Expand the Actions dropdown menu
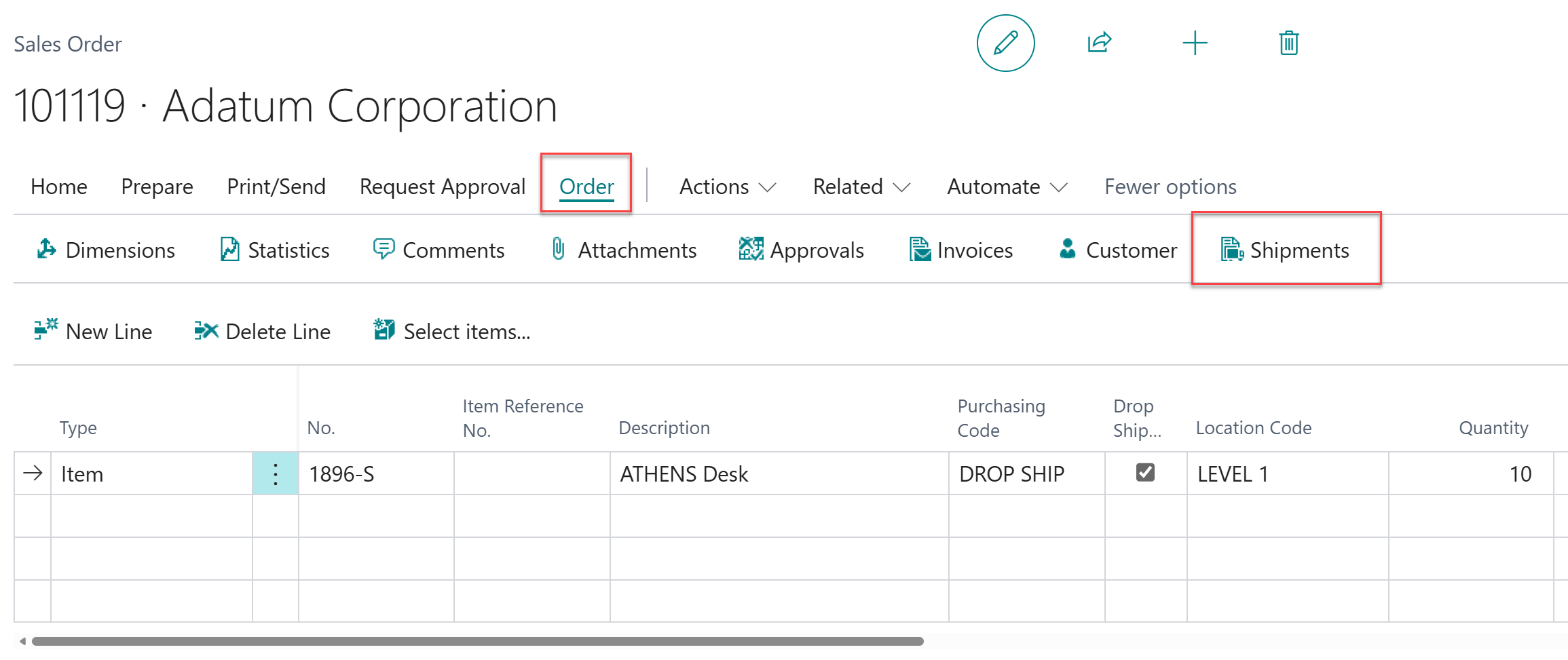The image size is (1568, 660). [727, 187]
